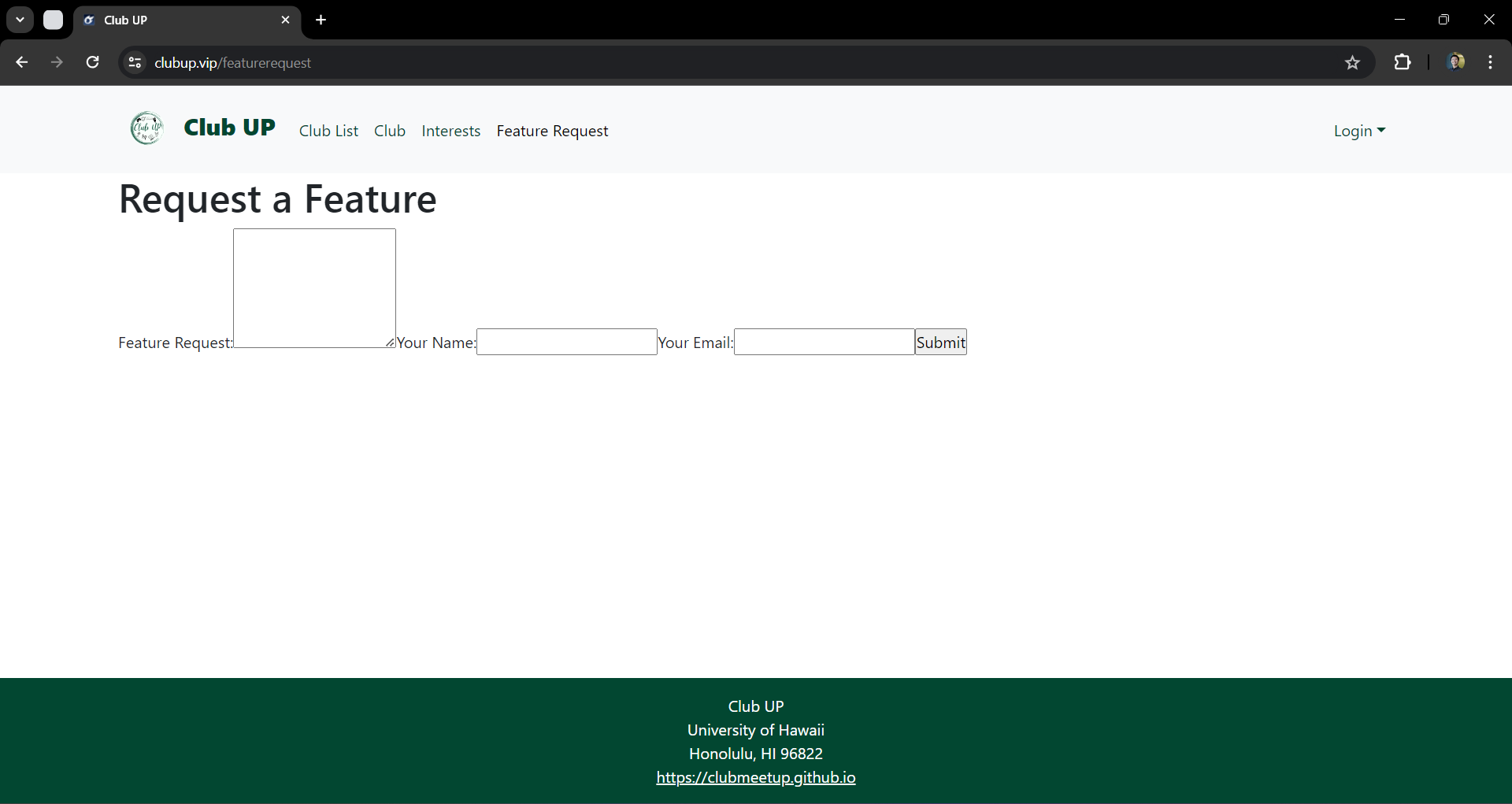This screenshot has width=1512, height=804.
Task: Click the Club UP circular logo
Action: pyautogui.click(x=146, y=128)
